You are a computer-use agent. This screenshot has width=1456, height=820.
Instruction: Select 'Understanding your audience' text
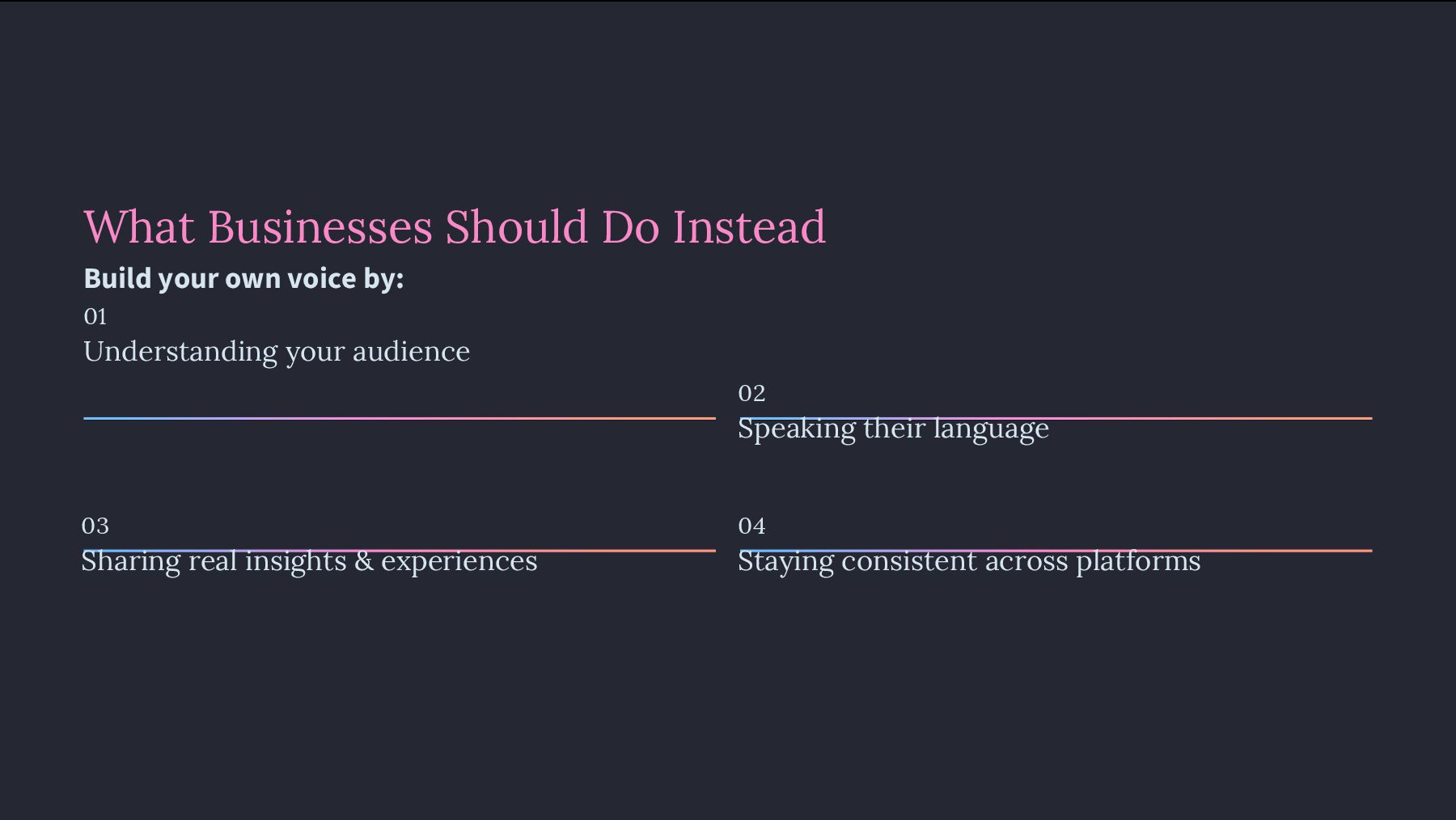tap(277, 352)
